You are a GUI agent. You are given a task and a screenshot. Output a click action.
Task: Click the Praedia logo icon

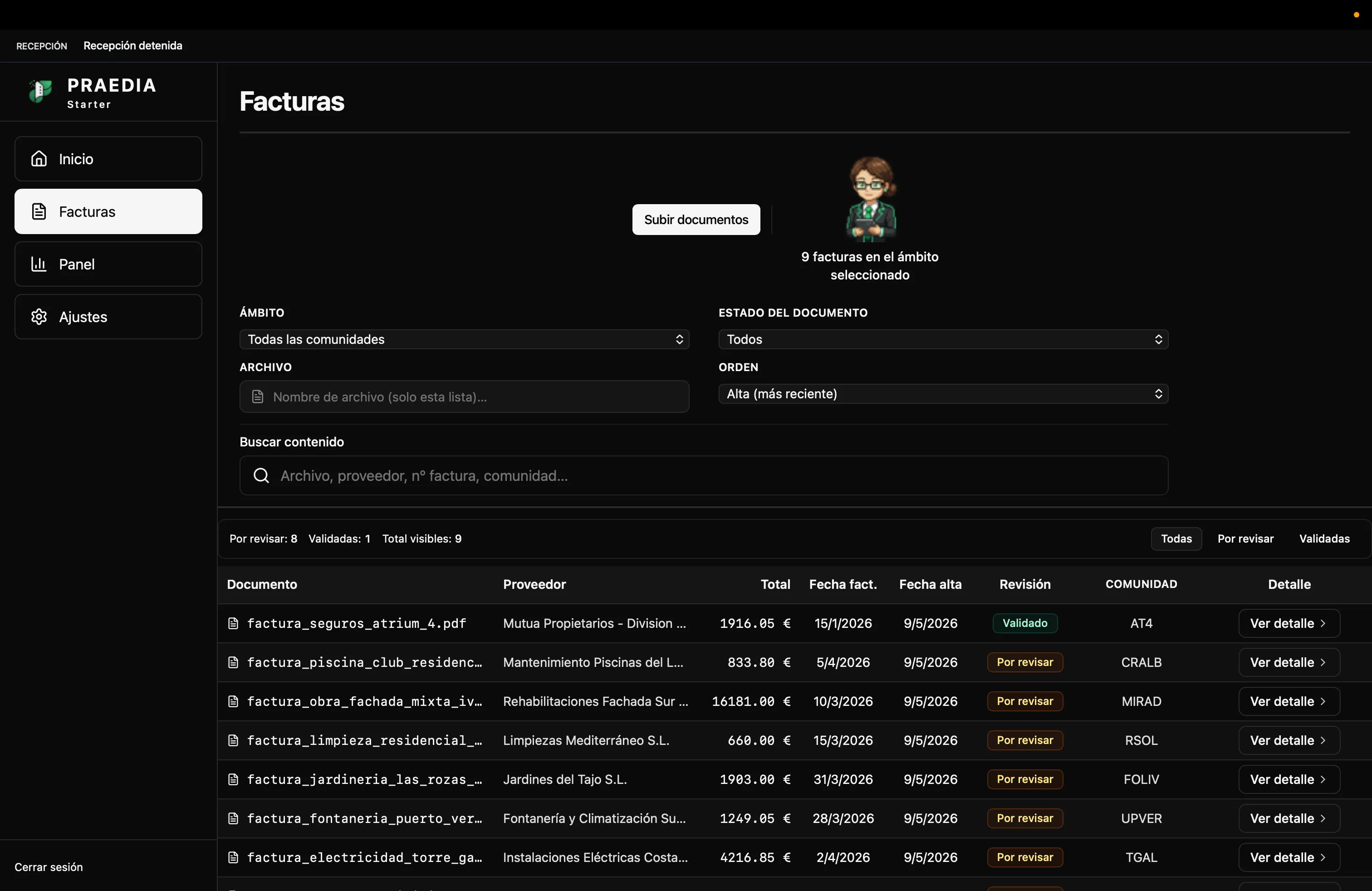pyautogui.click(x=40, y=91)
